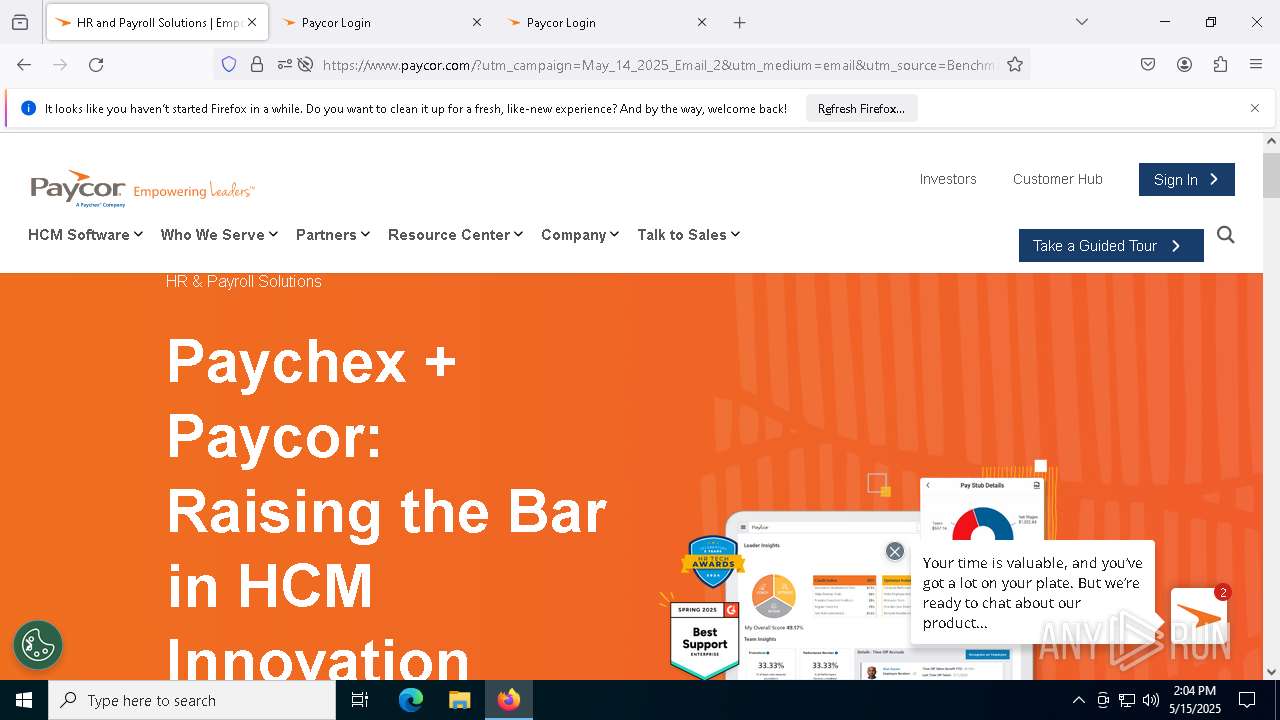This screenshot has height=720, width=1280.
Task: Open Firefox View recent browsing icon
Action: 19,22
